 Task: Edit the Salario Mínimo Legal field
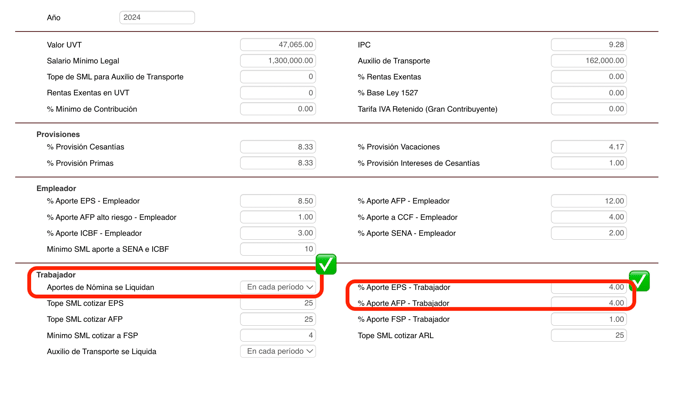278,61
